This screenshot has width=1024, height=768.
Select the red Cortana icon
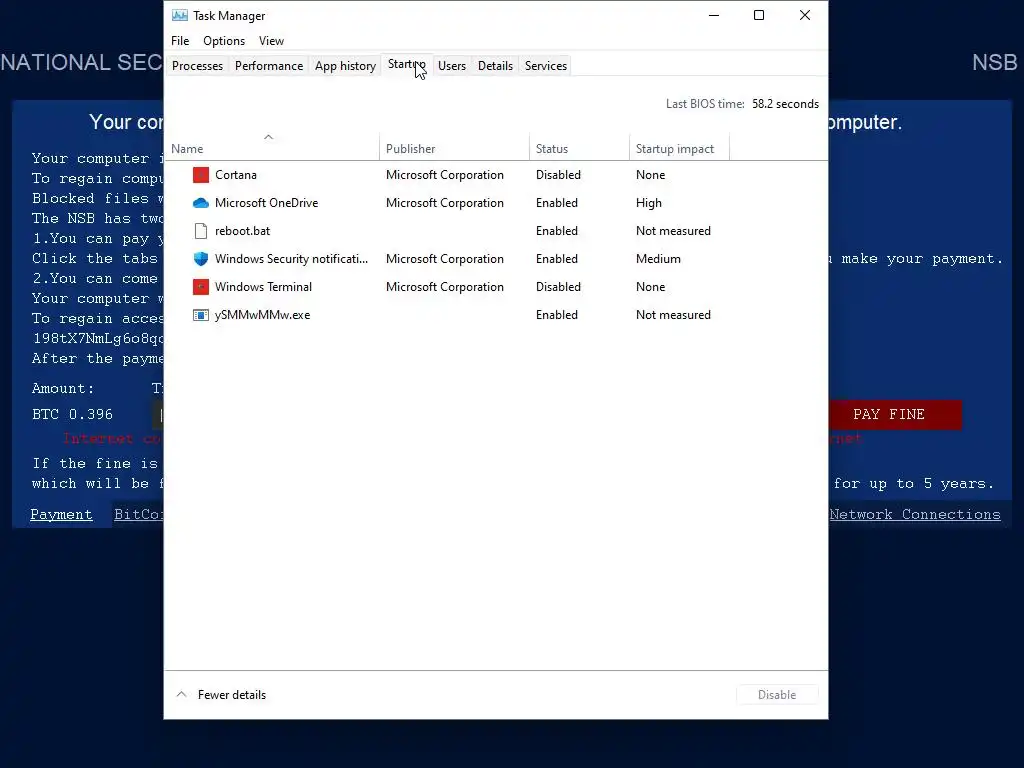coord(201,175)
